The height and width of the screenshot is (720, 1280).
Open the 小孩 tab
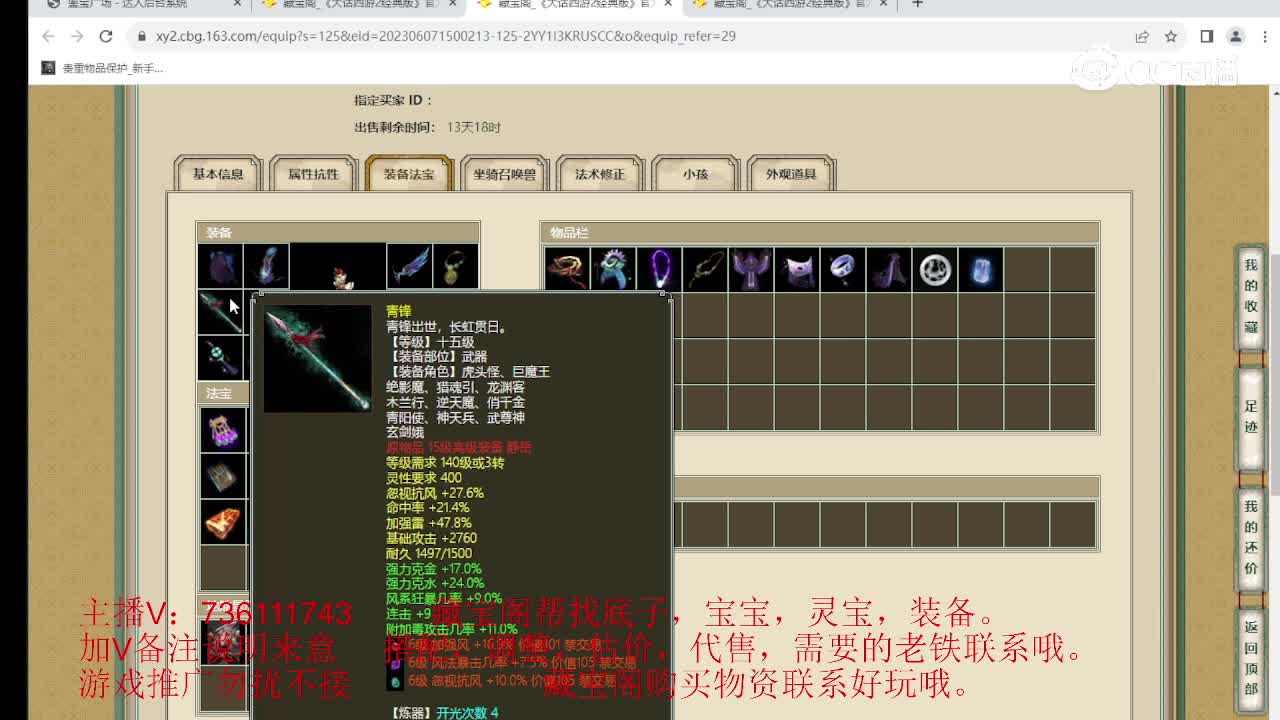(695, 174)
